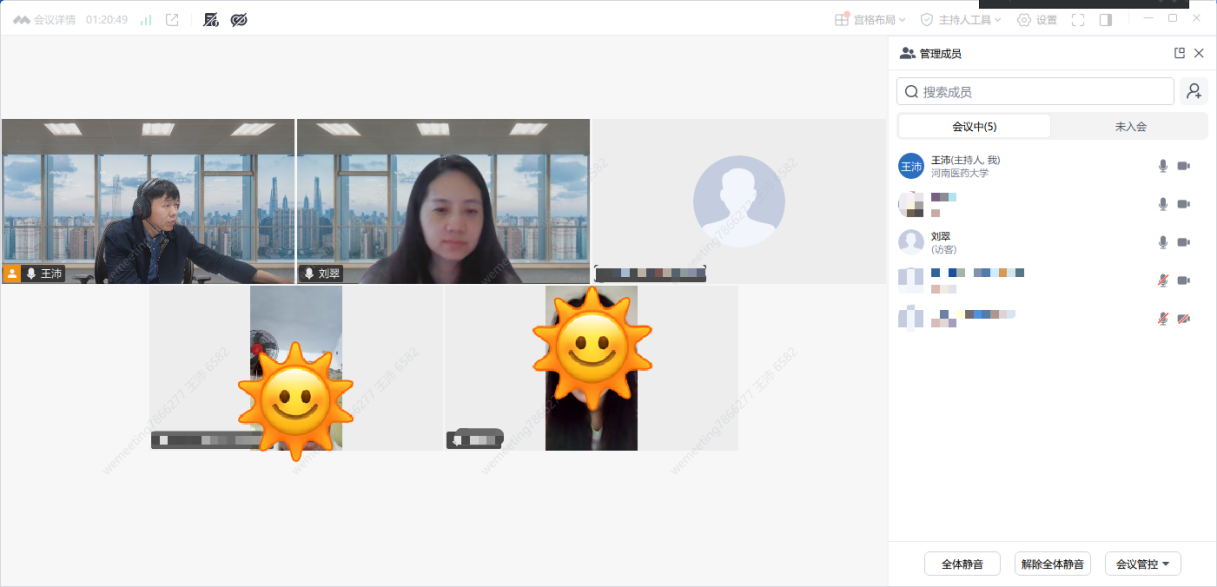Open 设置 settings with the gear icon
The image size is (1217, 587).
click(1037, 20)
